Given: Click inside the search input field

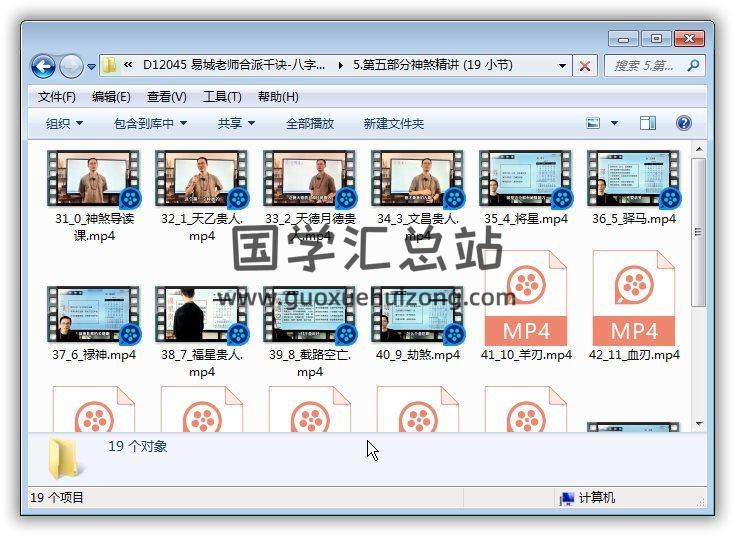Looking at the screenshot, I should 645,66.
